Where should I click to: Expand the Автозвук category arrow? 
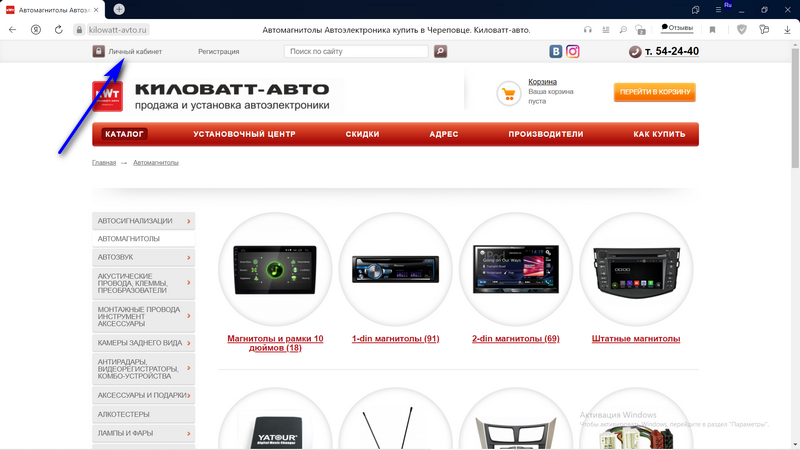(x=189, y=257)
